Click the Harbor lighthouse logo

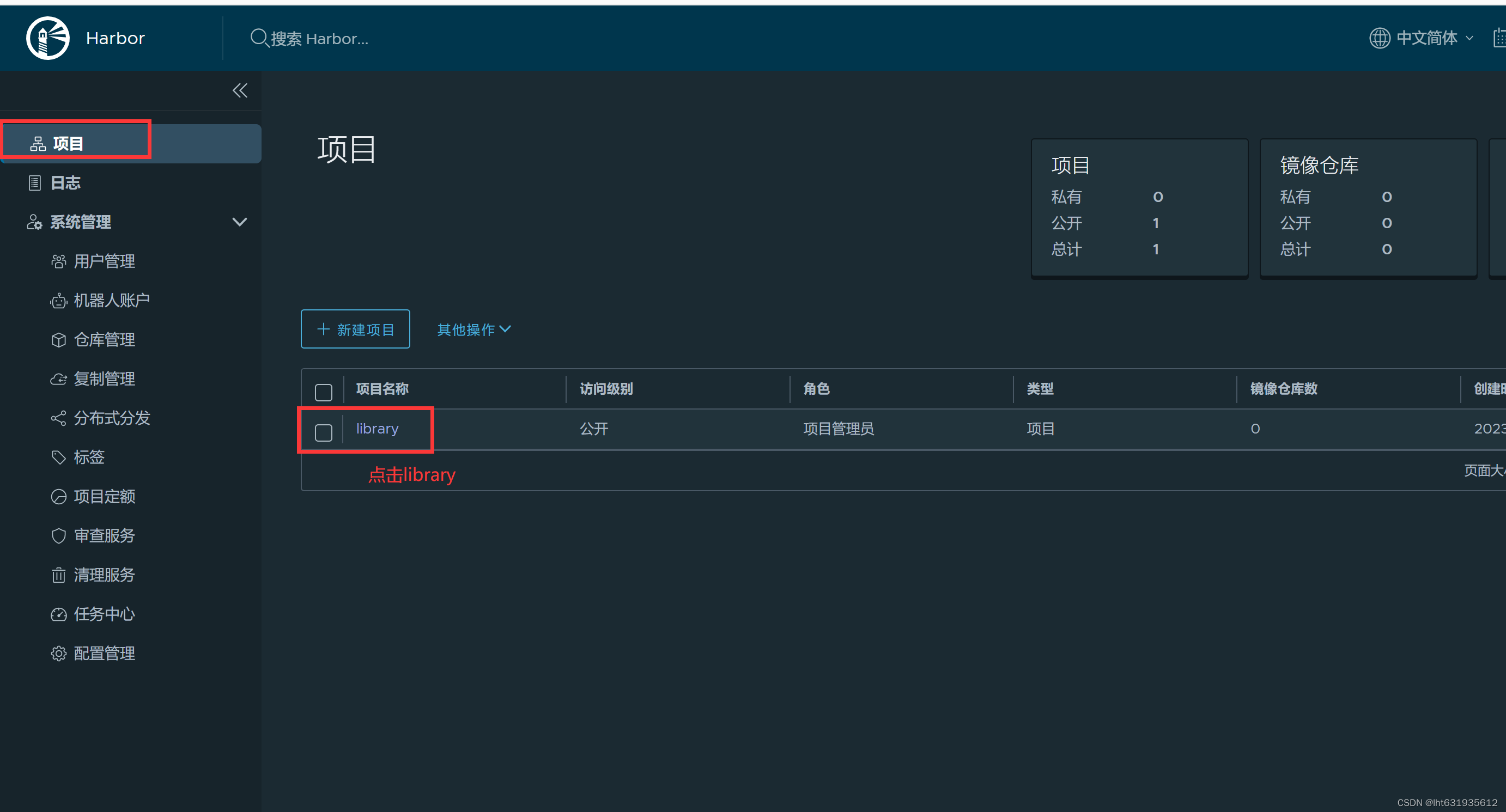[x=48, y=38]
